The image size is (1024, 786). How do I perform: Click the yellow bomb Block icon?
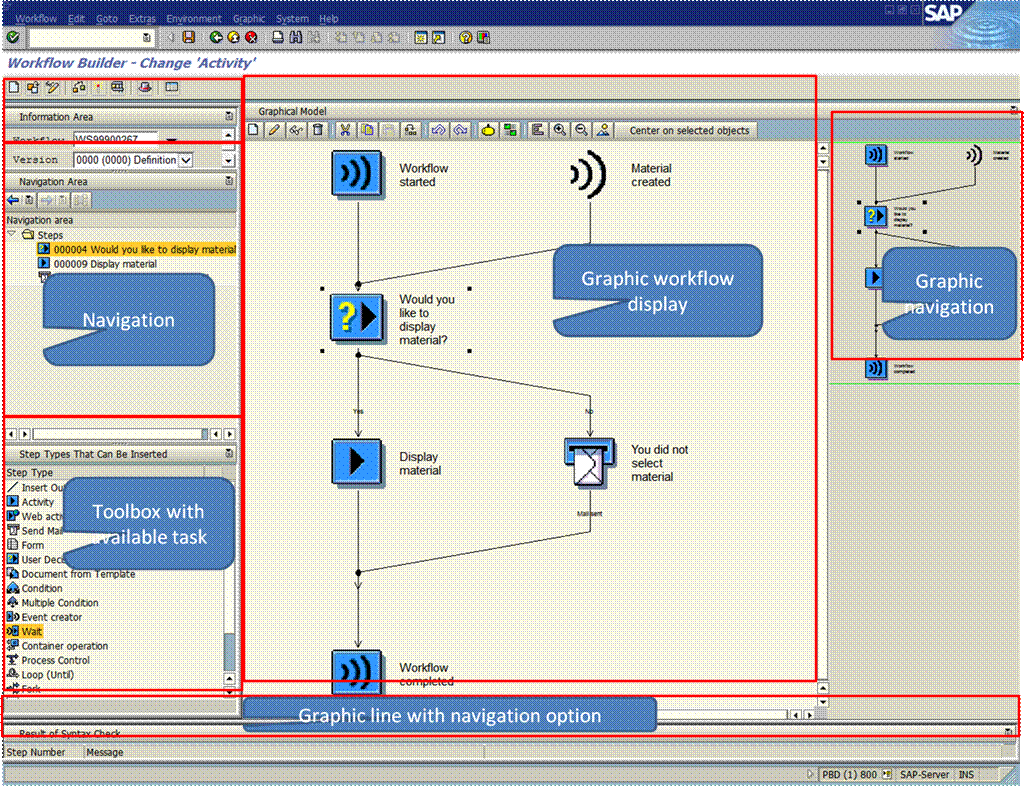[x=488, y=130]
